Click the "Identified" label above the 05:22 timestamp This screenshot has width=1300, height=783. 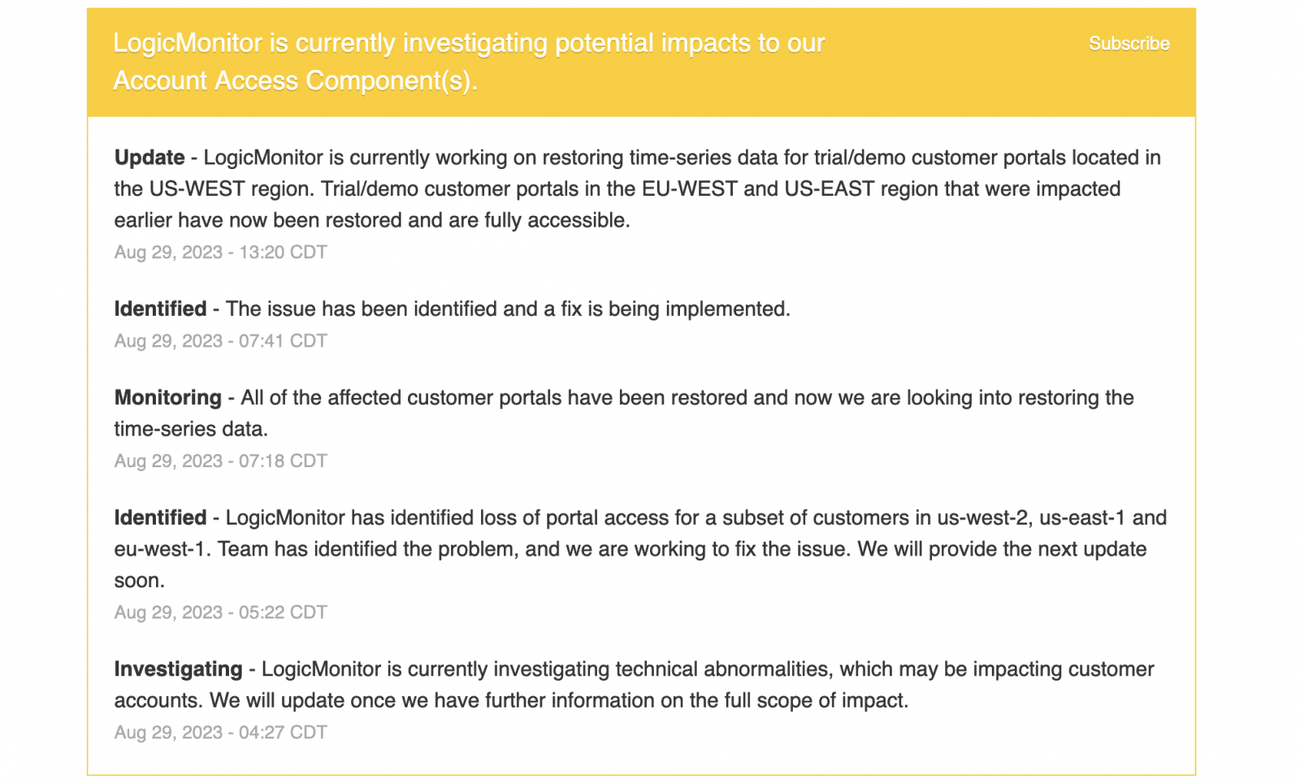coord(160,518)
